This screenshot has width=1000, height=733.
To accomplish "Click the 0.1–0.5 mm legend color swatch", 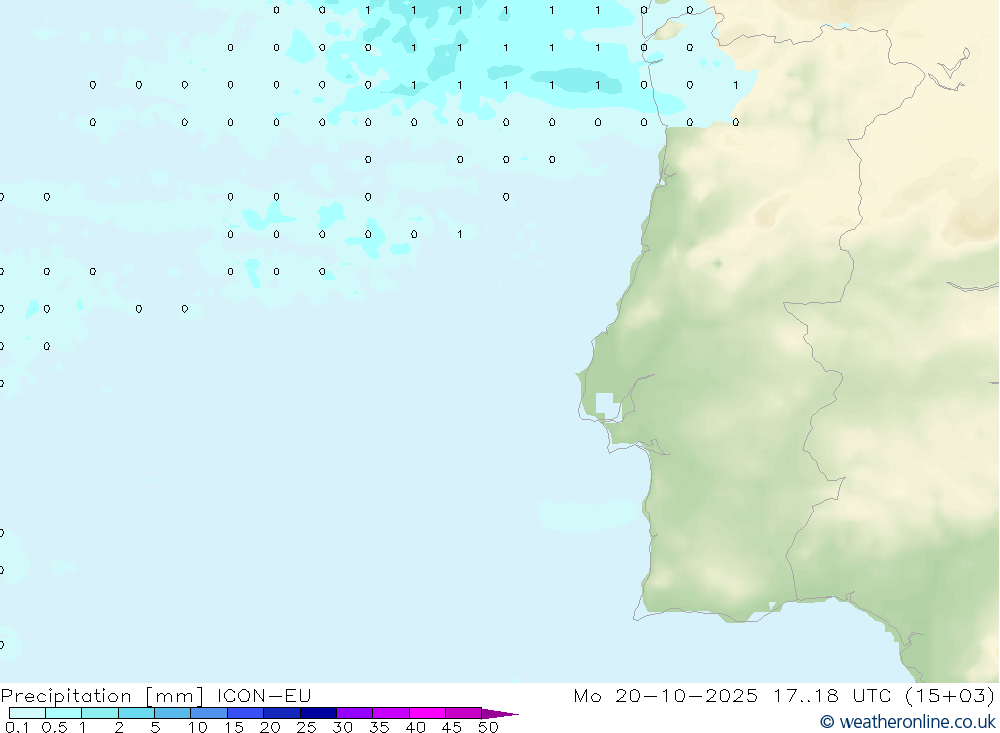I will point(27,713).
